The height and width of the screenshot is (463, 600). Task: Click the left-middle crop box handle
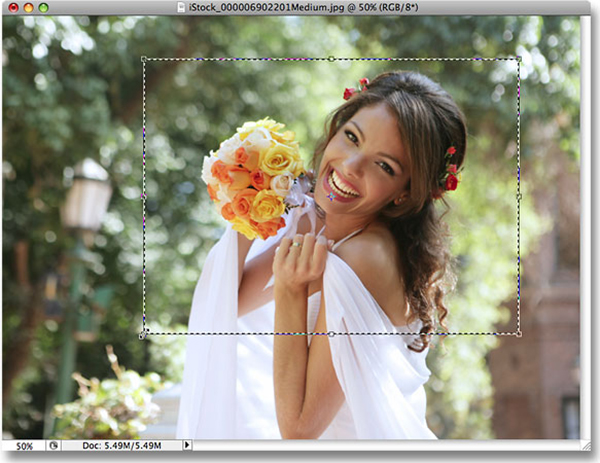144,196
